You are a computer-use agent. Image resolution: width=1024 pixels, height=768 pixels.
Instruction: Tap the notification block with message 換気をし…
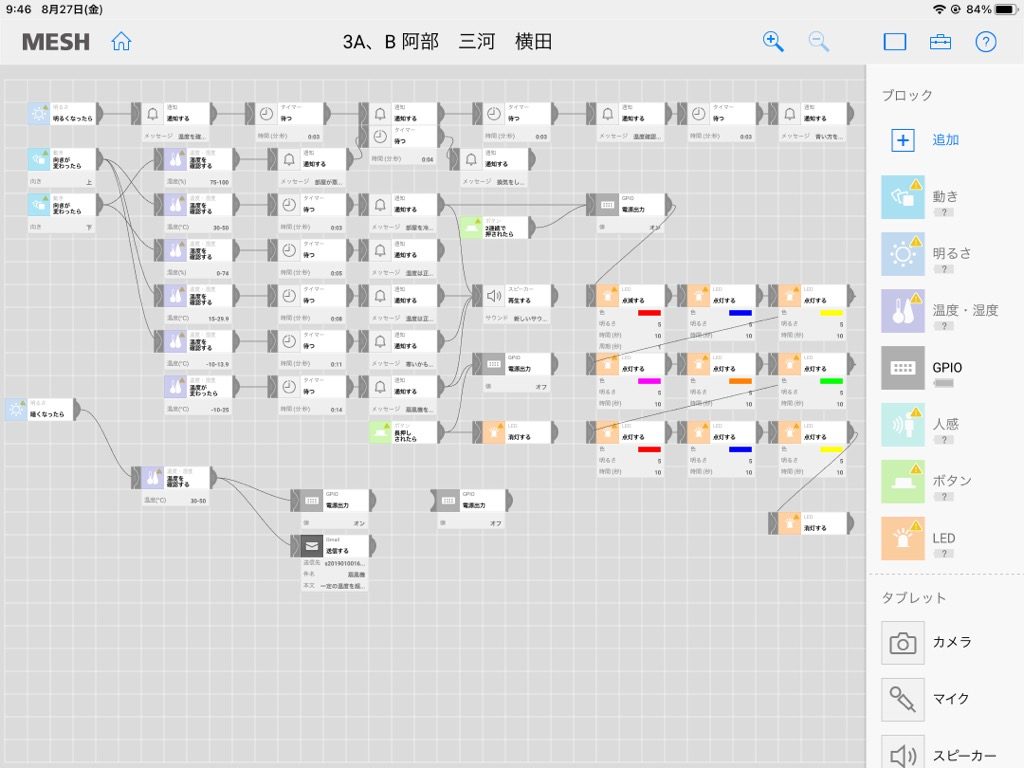coord(492,159)
